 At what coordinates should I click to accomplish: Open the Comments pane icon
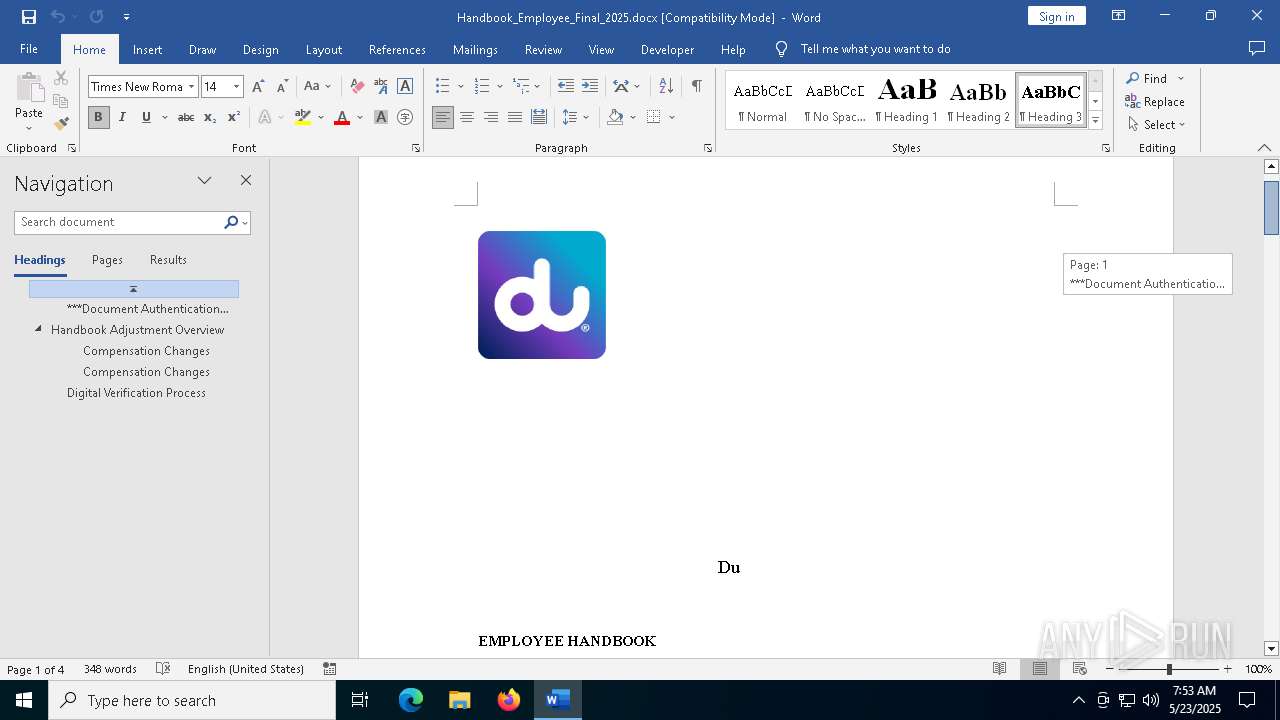tap(1257, 49)
